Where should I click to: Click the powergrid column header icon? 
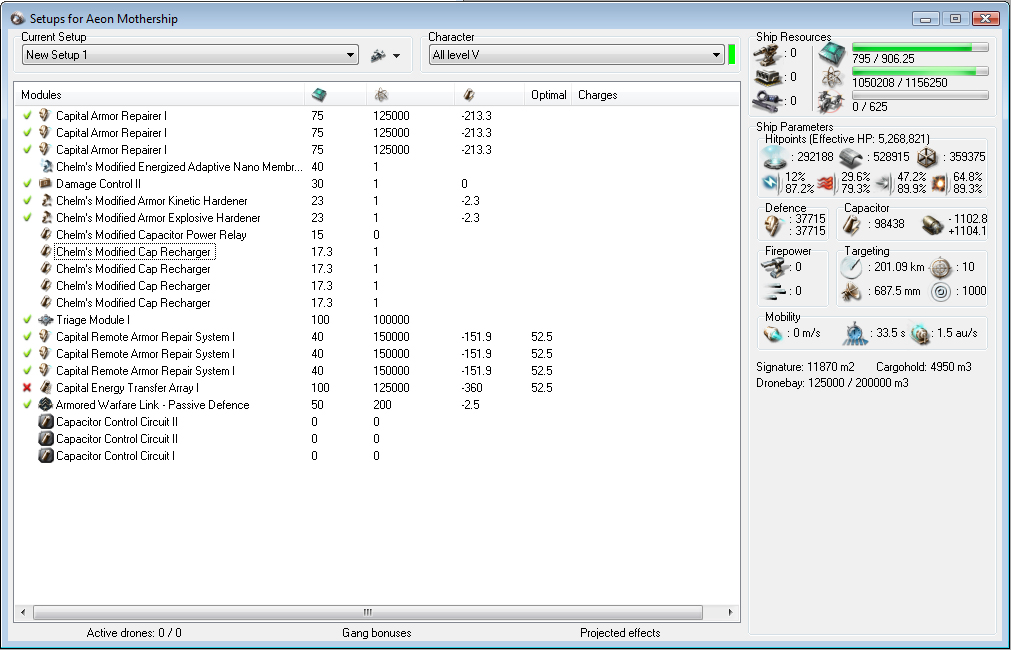[x=381, y=95]
